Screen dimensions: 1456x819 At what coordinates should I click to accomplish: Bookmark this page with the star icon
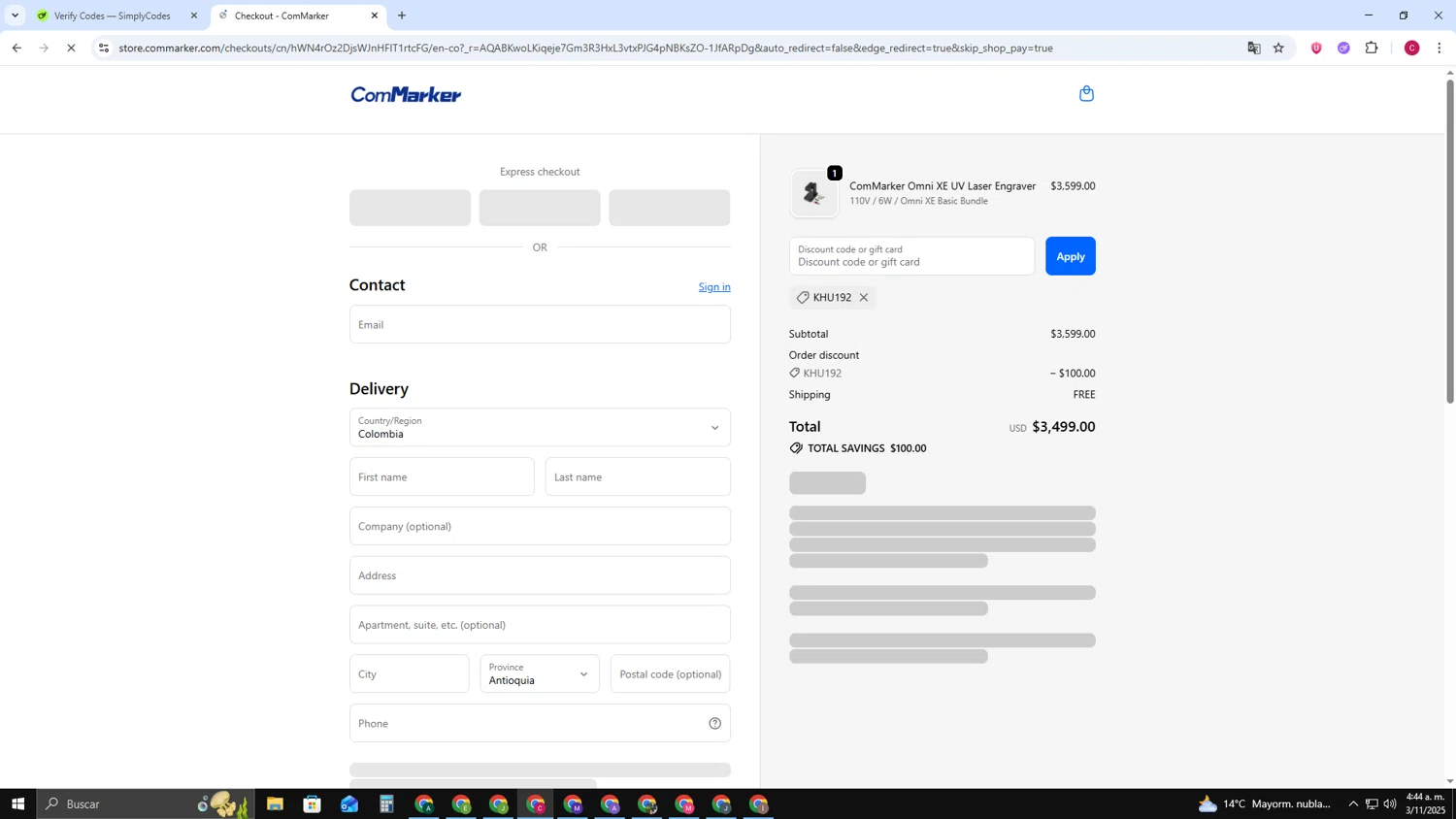1278,48
